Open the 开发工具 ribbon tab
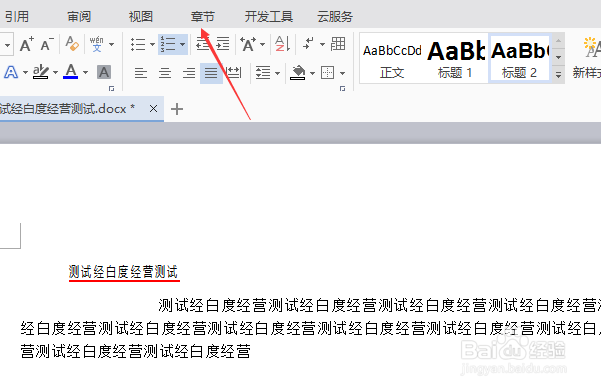This screenshot has height=390, width=601. [269, 16]
